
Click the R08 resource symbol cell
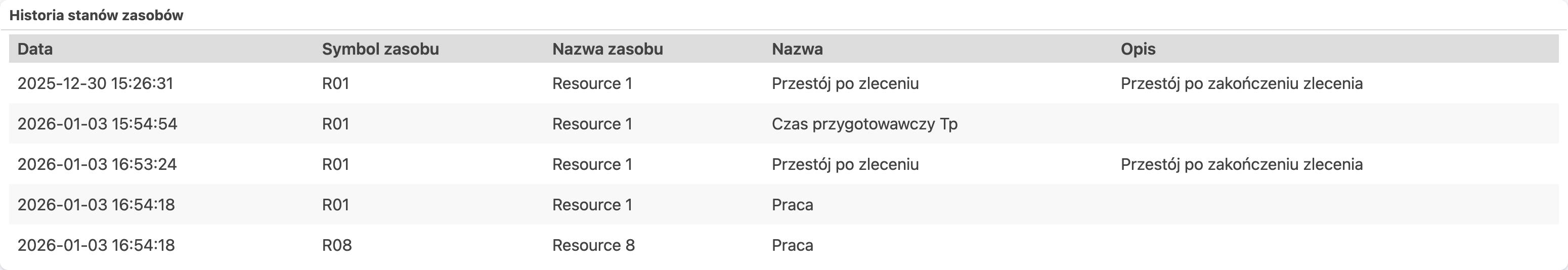tap(336, 245)
